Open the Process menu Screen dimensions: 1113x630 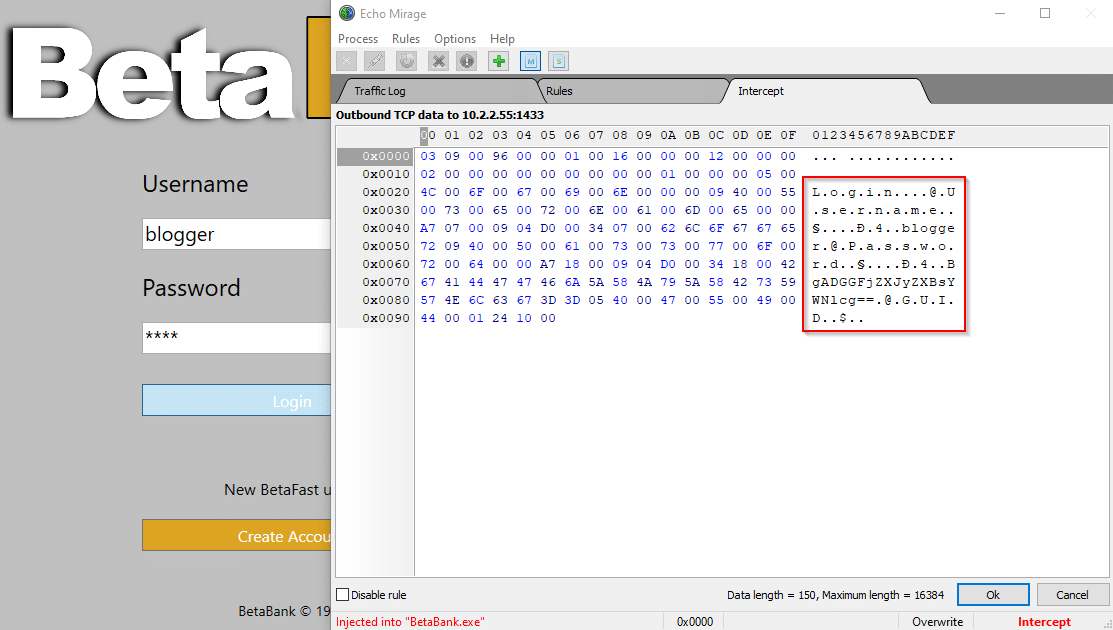[358, 39]
